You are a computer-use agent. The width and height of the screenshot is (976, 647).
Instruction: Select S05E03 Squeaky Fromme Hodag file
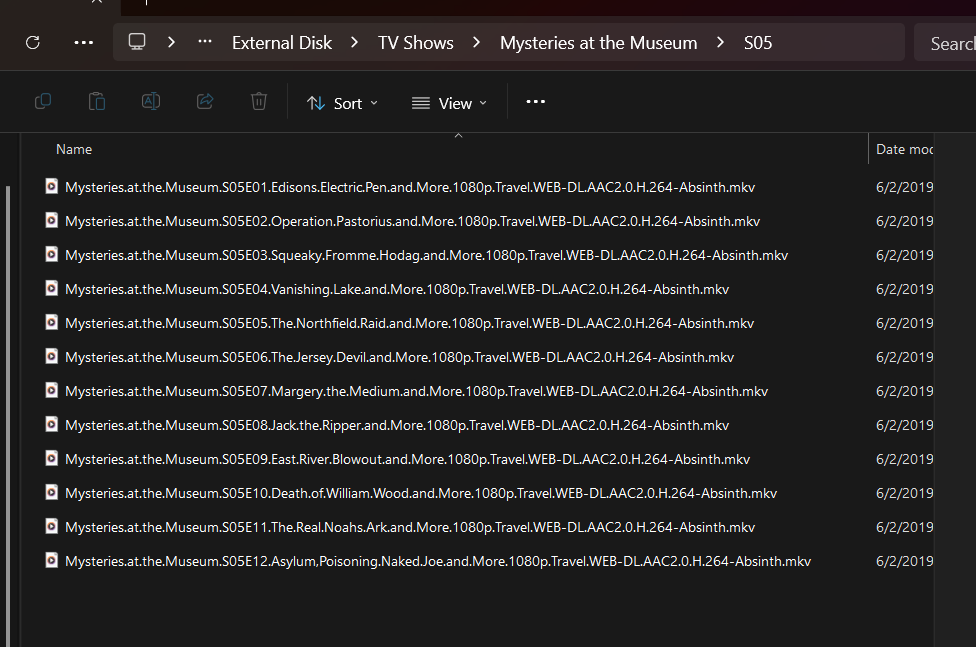426,255
